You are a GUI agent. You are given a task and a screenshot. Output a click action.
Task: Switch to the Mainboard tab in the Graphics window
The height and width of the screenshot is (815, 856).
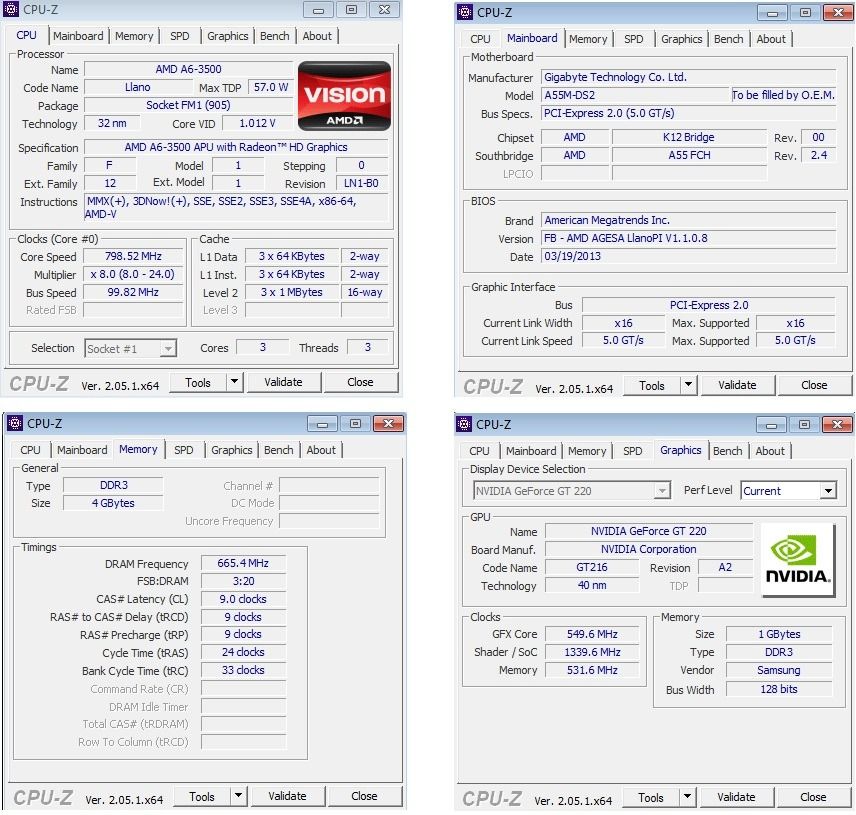point(531,451)
